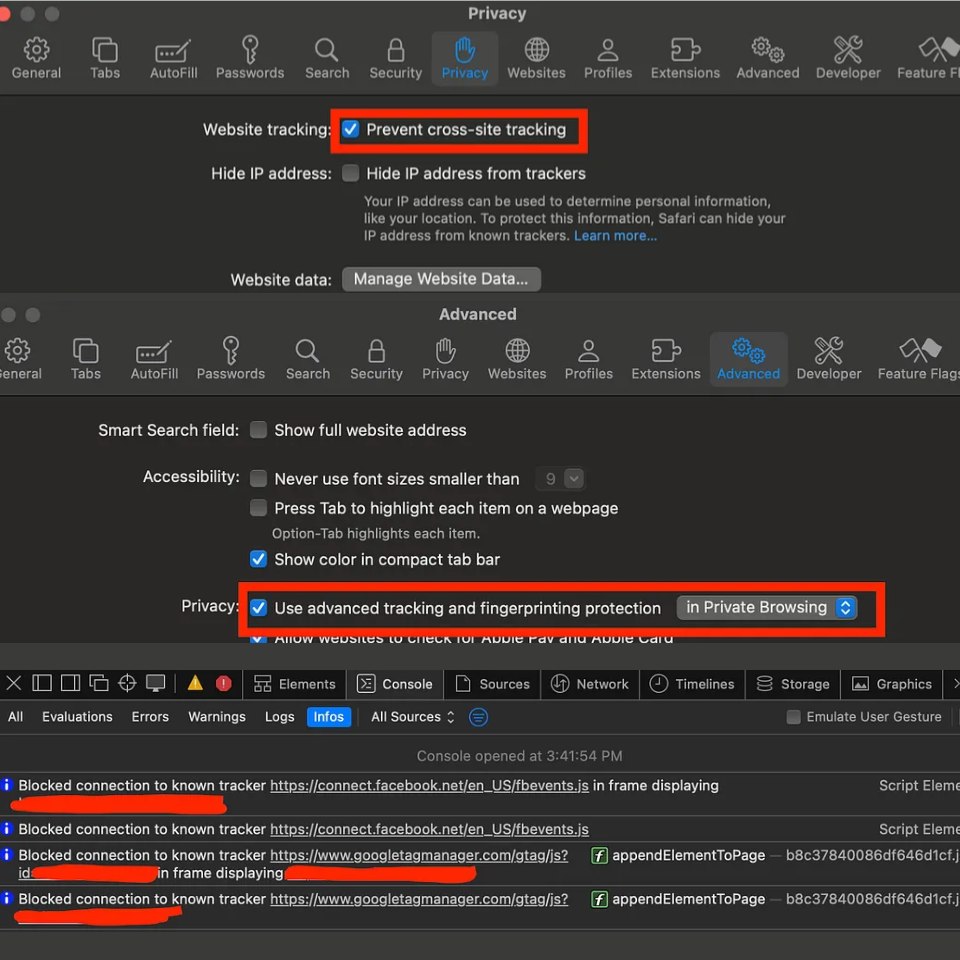This screenshot has width=960, height=960.
Task: Filter console by Warnings
Action: point(217,717)
